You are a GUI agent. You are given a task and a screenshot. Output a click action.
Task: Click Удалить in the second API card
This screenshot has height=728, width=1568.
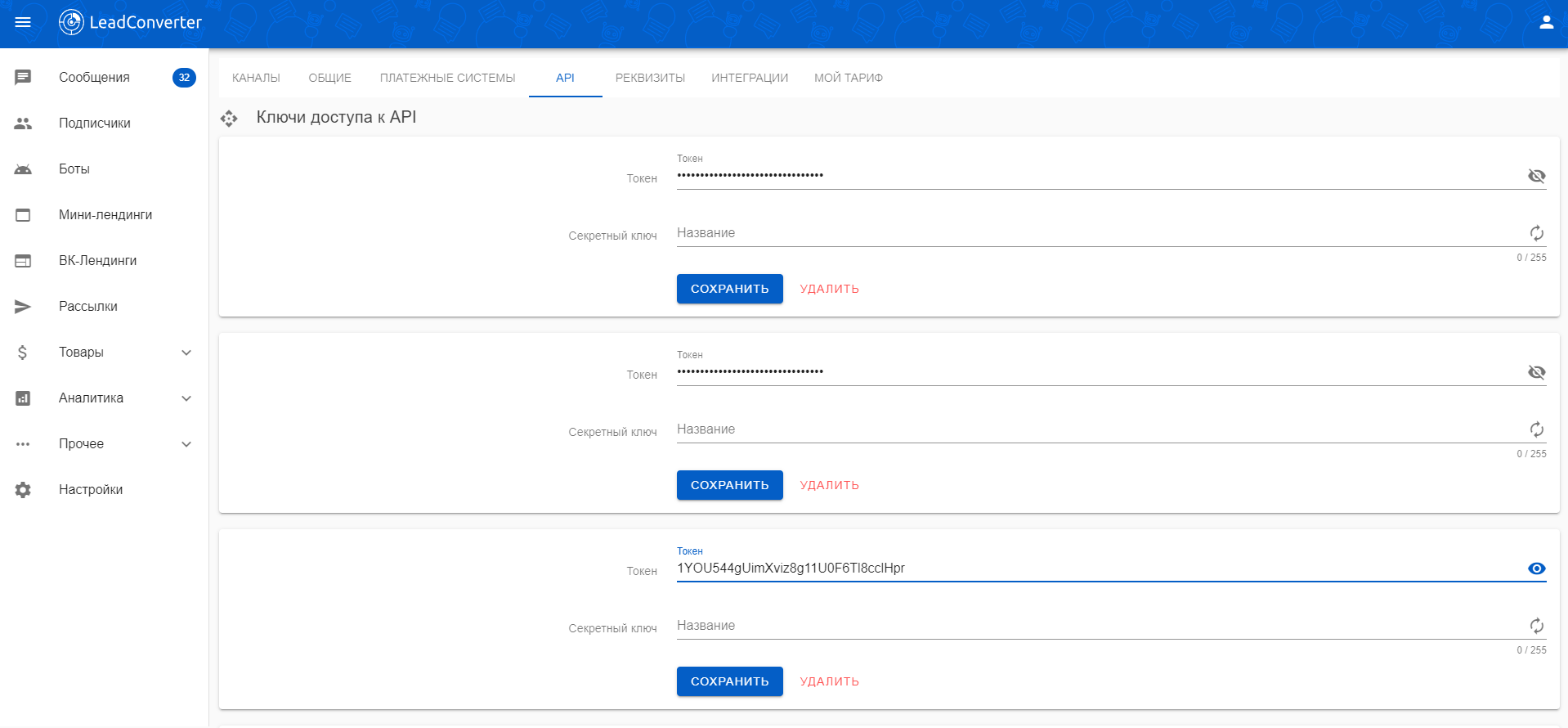[x=829, y=485]
